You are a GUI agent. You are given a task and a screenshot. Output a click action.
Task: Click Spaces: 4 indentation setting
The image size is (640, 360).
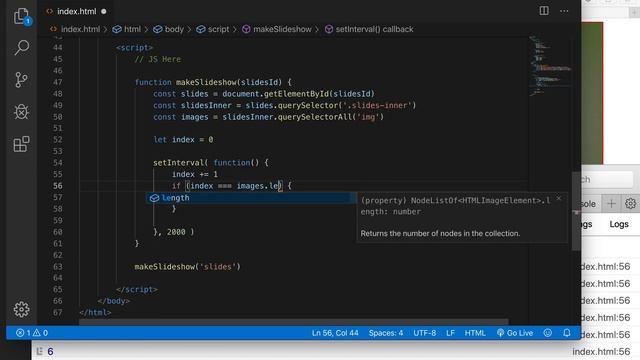pyautogui.click(x=386, y=333)
